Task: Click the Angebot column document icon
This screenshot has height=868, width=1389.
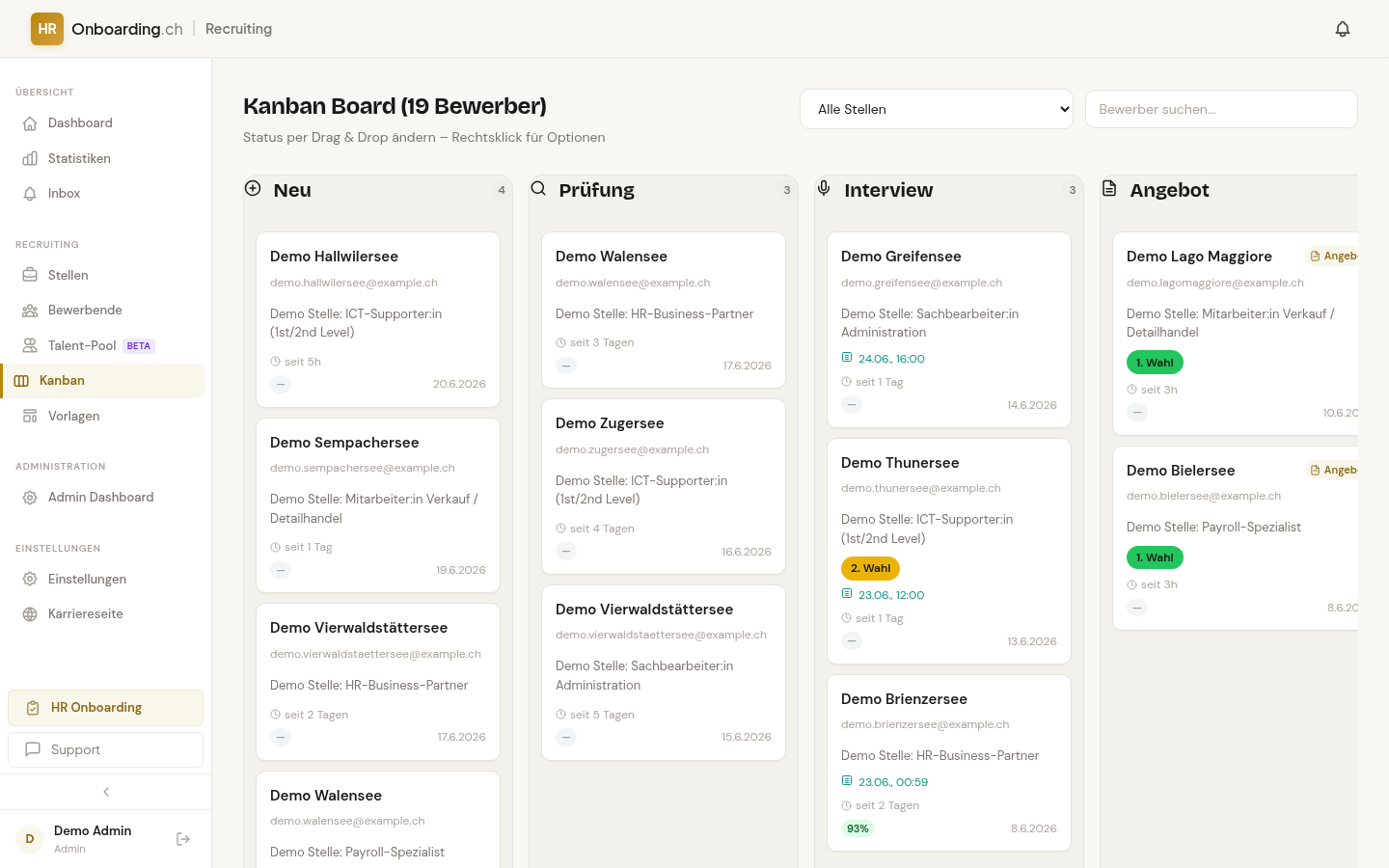Action: click(1109, 188)
